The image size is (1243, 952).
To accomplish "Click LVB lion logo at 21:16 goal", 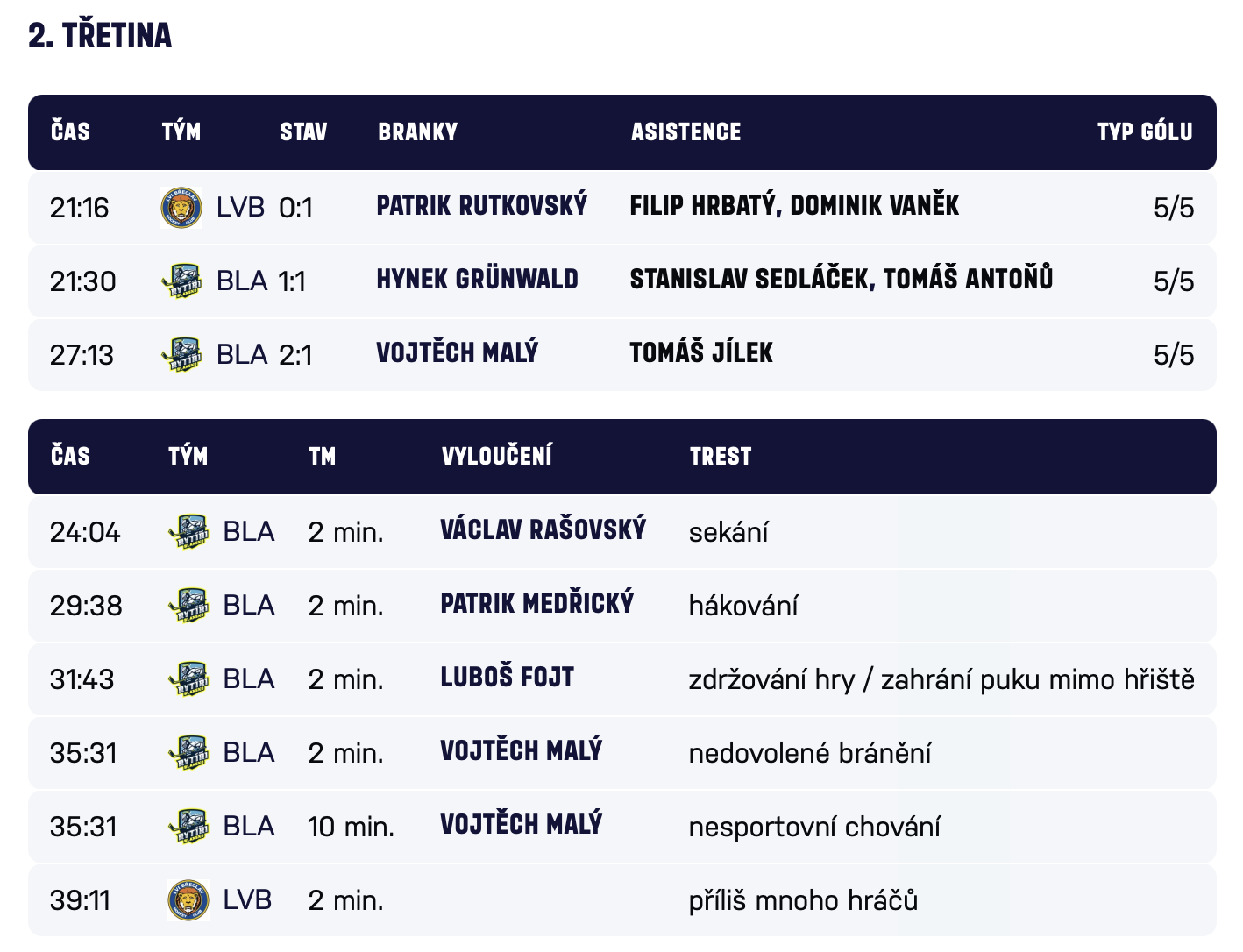I will point(182,208).
